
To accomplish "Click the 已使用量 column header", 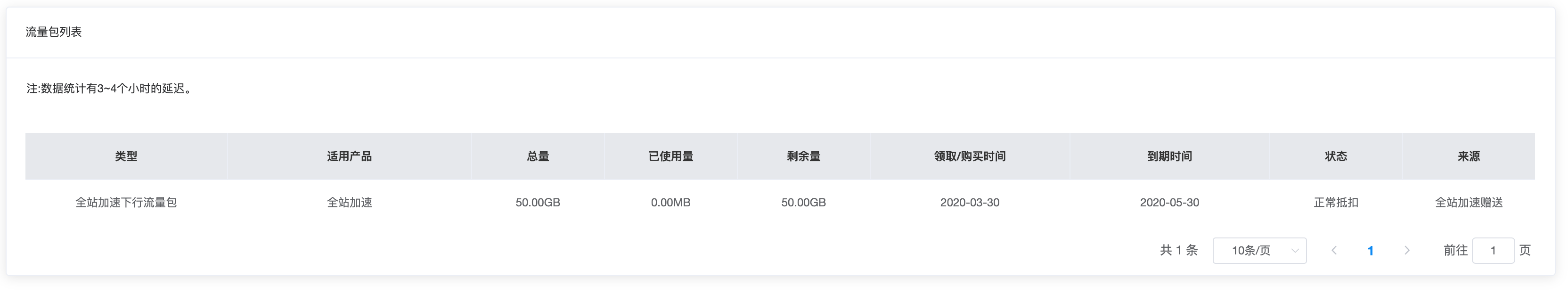I will coord(671,156).
